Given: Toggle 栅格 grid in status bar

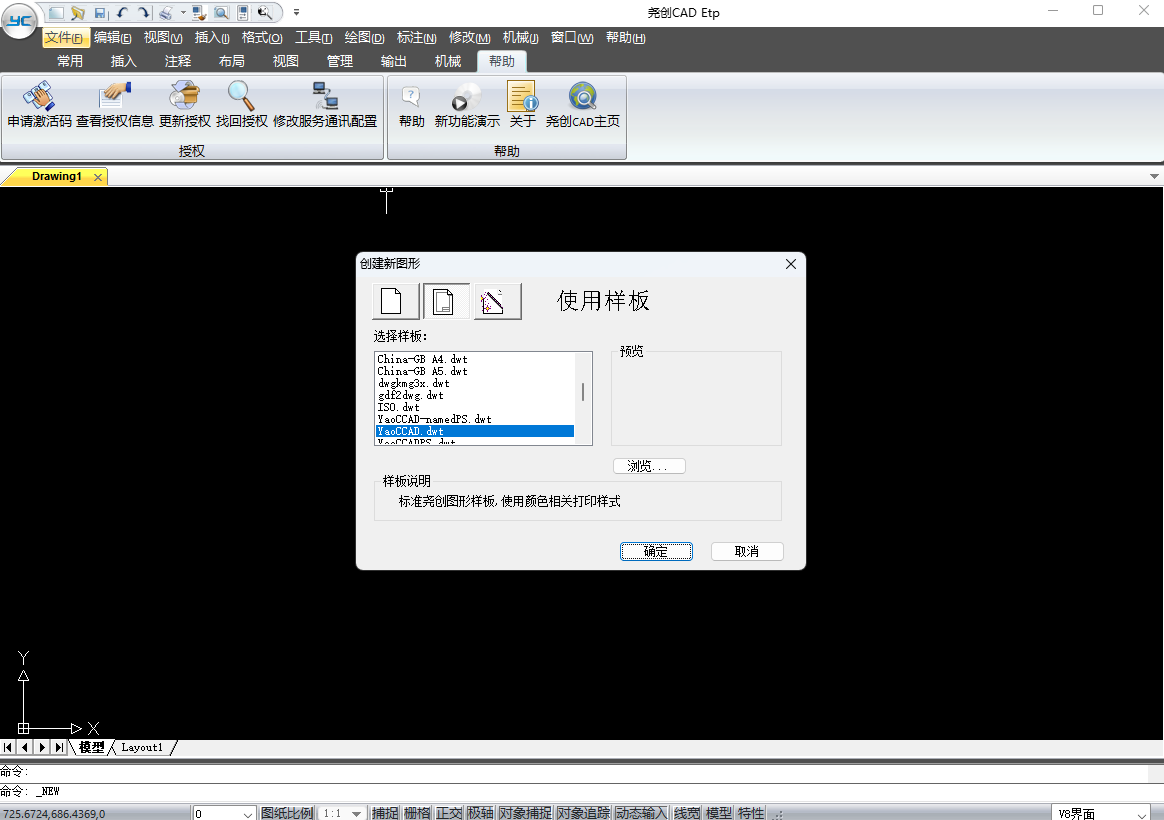Looking at the screenshot, I should pyautogui.click(x=416, y=813).
